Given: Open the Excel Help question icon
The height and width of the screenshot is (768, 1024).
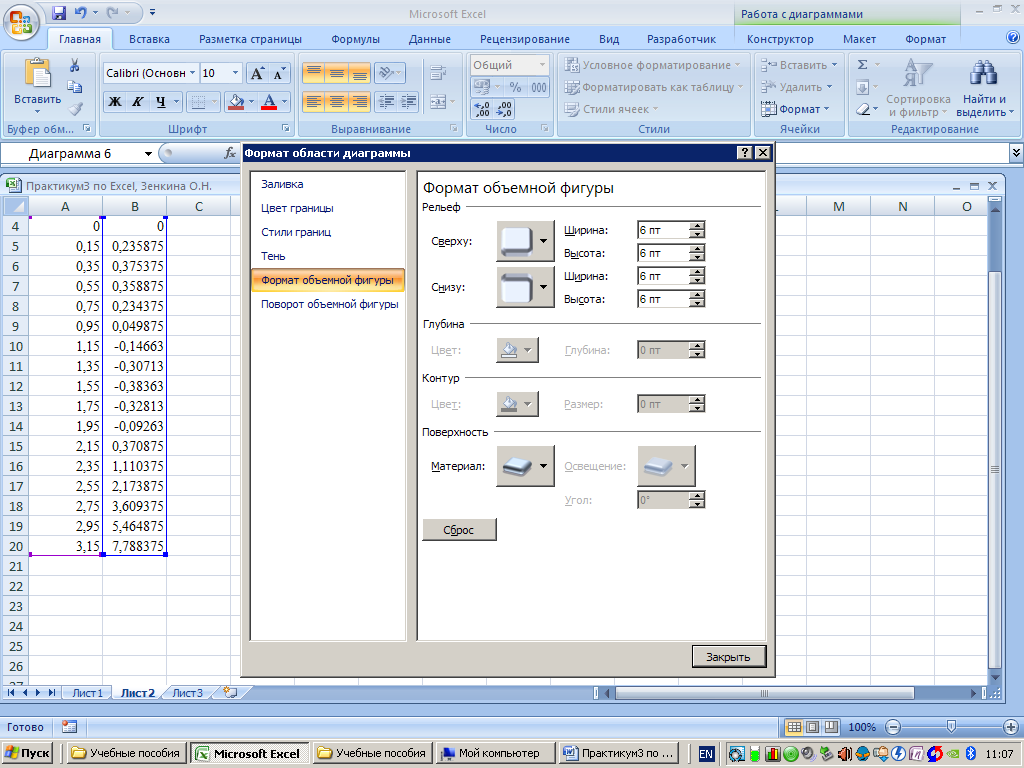Looking at the screenshot, I should (x=1013, y=38).
